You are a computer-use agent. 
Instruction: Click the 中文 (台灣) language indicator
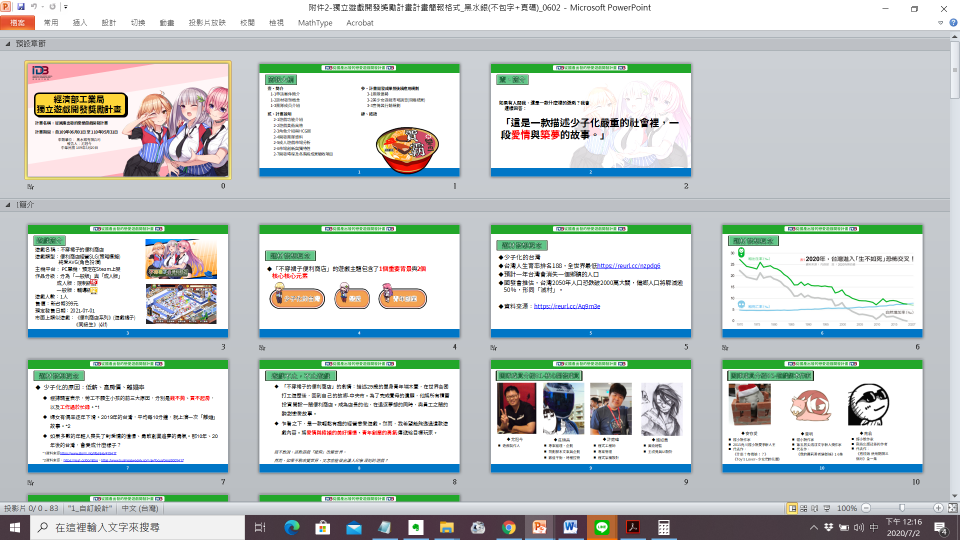coord(140,508)
